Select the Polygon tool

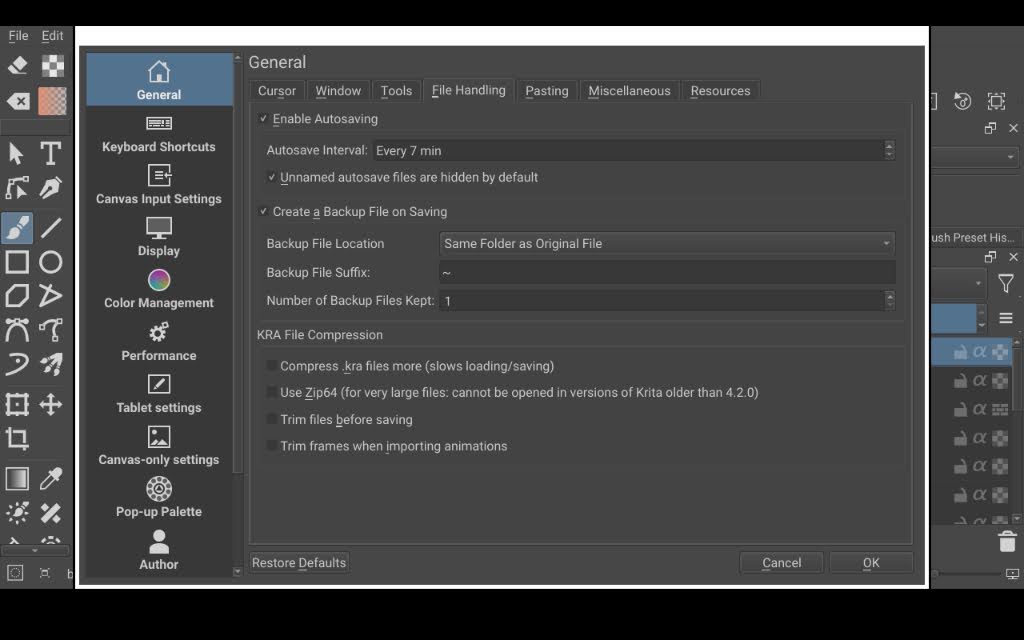click(x=17, y=296)
